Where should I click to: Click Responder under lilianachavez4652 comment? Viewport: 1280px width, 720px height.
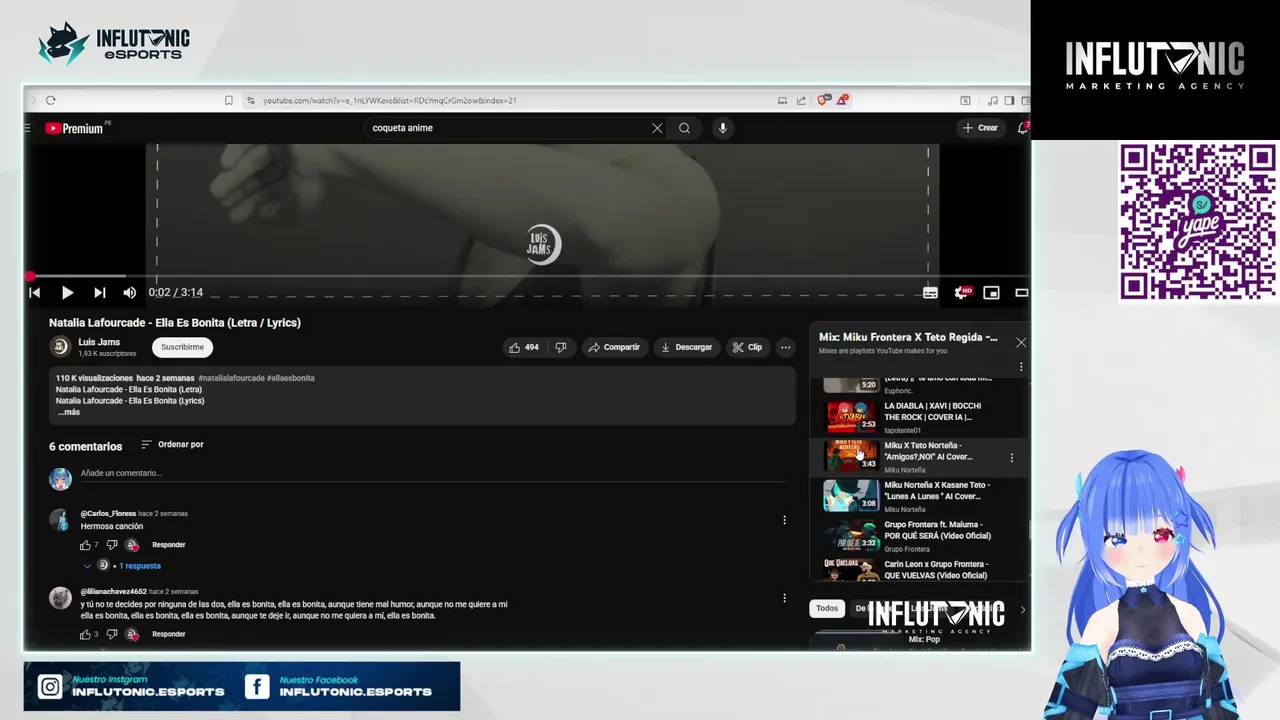tap(168, 634)
